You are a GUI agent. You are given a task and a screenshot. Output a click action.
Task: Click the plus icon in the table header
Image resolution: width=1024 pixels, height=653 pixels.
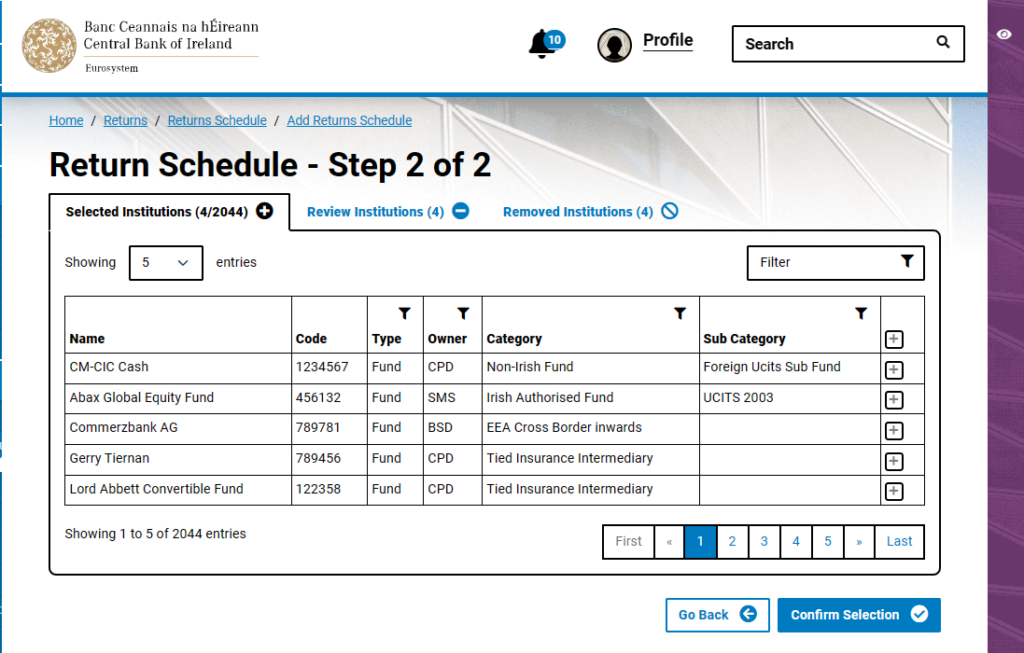point(894,339)
